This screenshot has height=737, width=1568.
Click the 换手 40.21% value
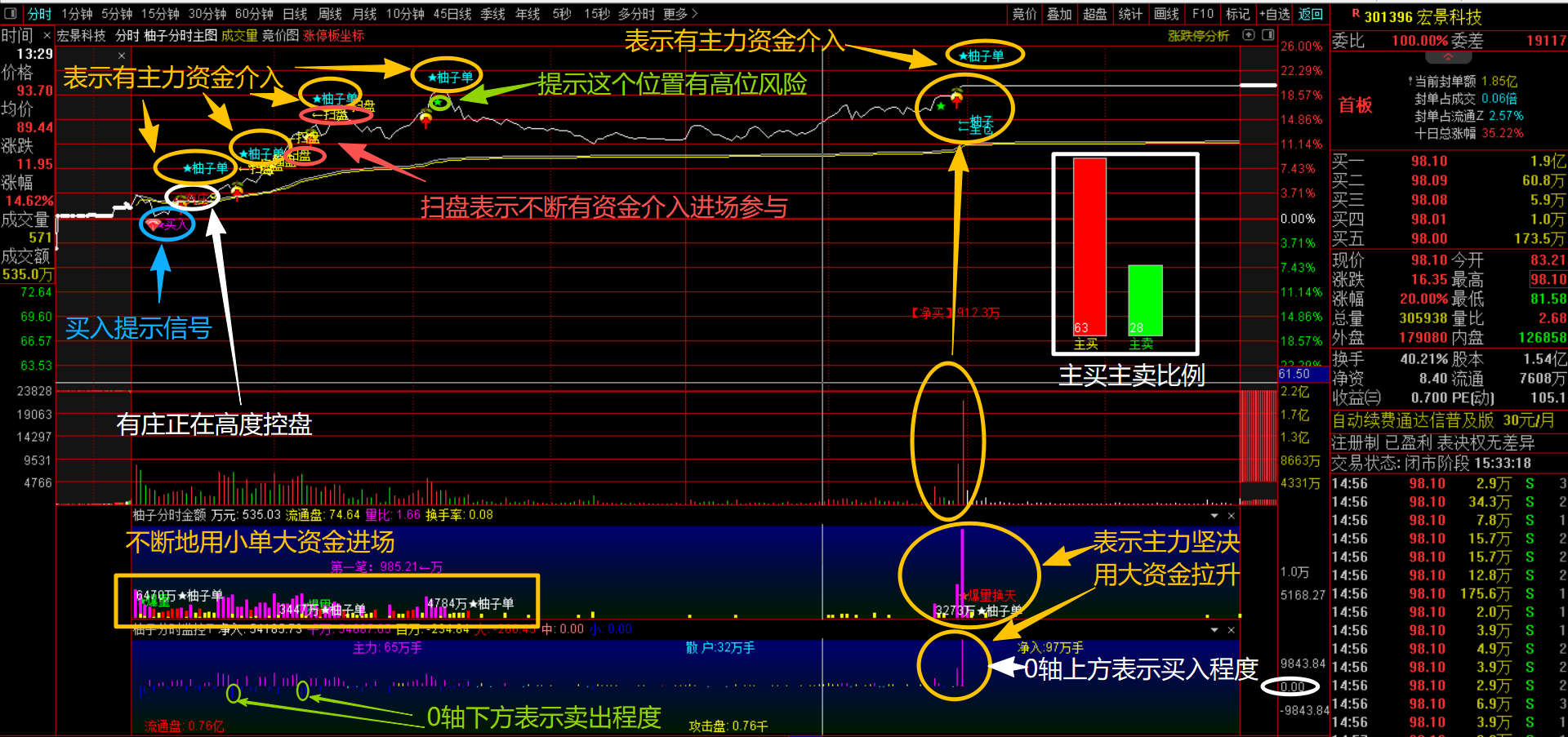(1423, 359)
